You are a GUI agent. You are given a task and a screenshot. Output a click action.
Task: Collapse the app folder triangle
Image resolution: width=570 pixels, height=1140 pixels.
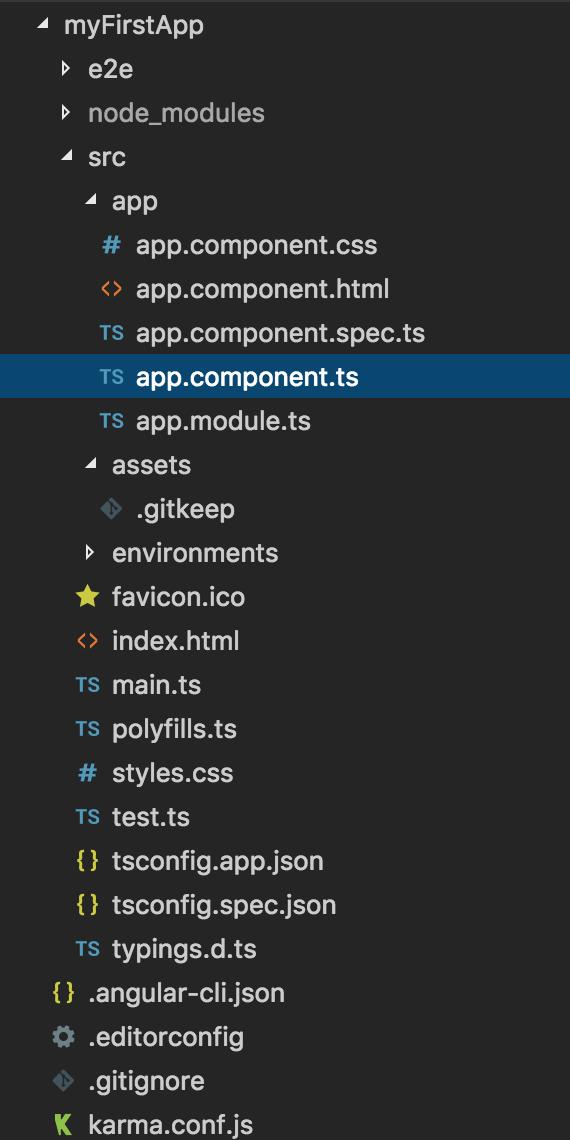(91, 201)
